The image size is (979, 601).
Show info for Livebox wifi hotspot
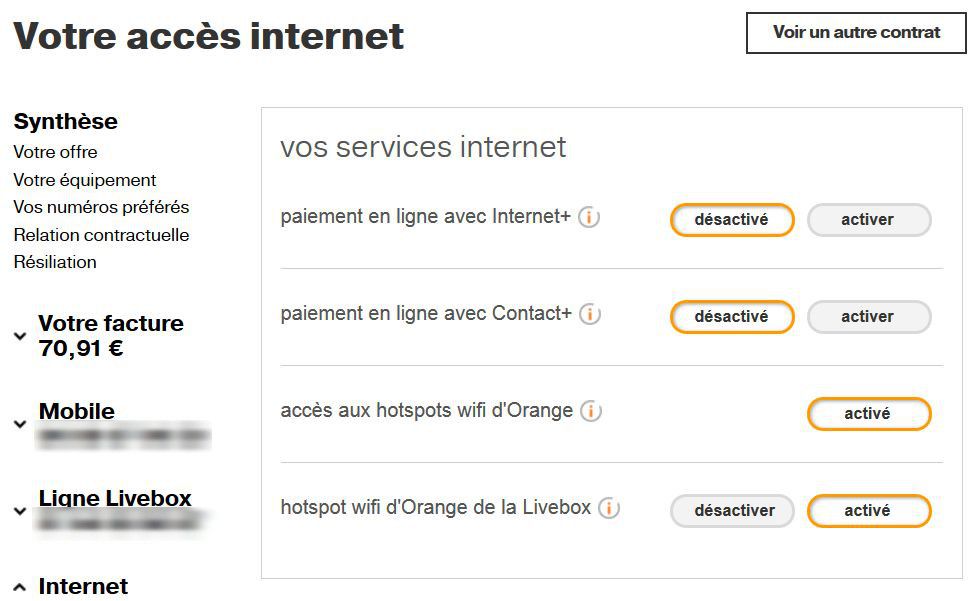[x=609, y=508]
